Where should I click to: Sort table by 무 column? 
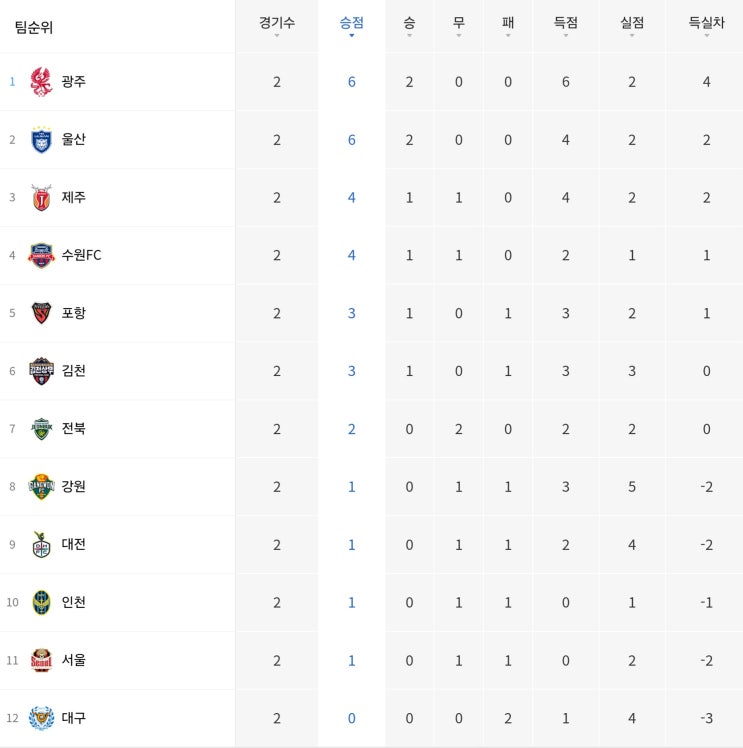coord(458,26)
